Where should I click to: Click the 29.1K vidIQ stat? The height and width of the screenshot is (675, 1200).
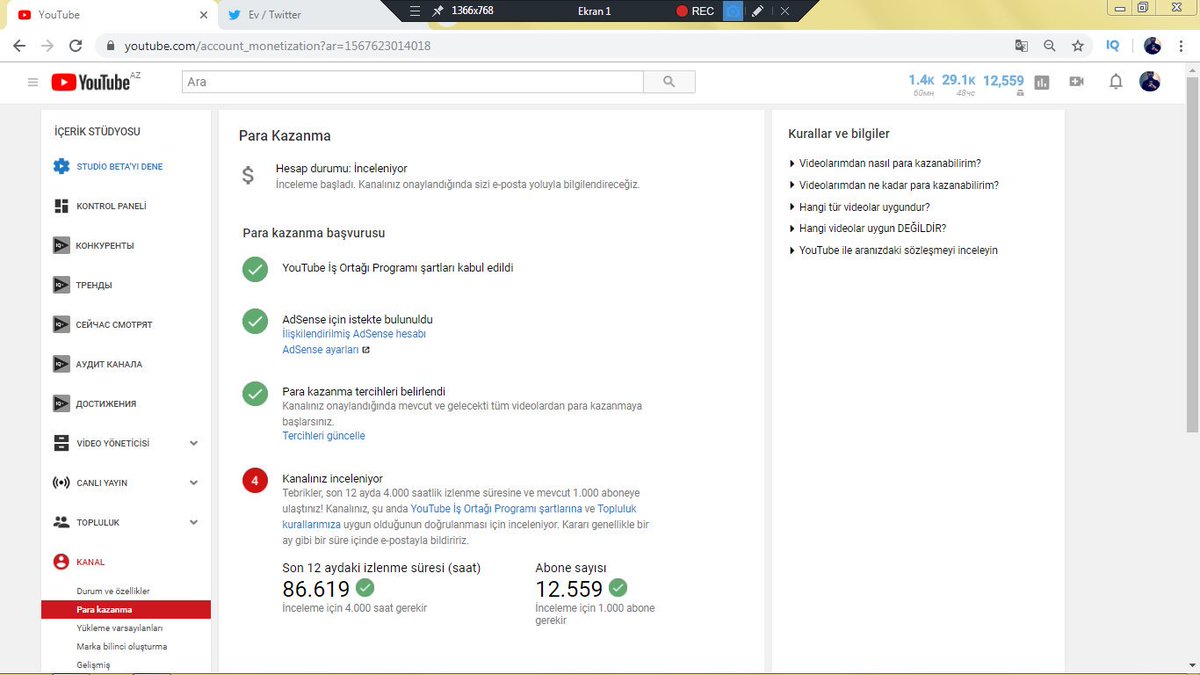pyautogui.click(x=958, y=80)
